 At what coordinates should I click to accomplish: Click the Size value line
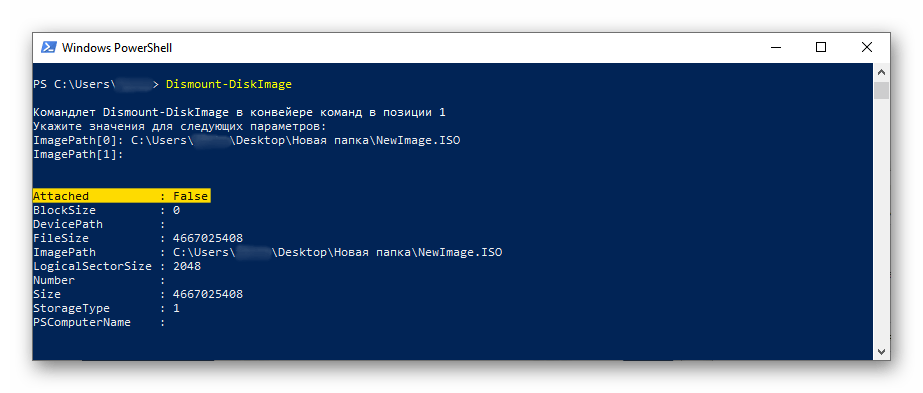pos(138,294)
